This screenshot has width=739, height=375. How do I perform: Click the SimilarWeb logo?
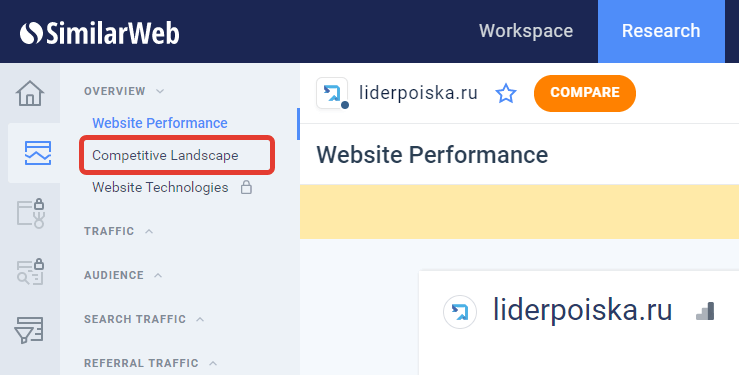99,33
